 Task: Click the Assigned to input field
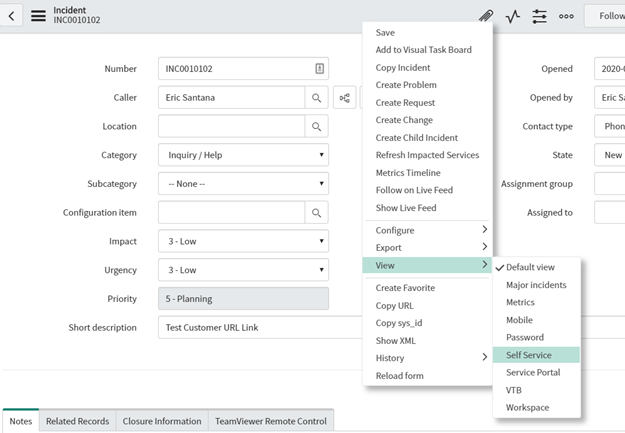[x=609, y=213]
